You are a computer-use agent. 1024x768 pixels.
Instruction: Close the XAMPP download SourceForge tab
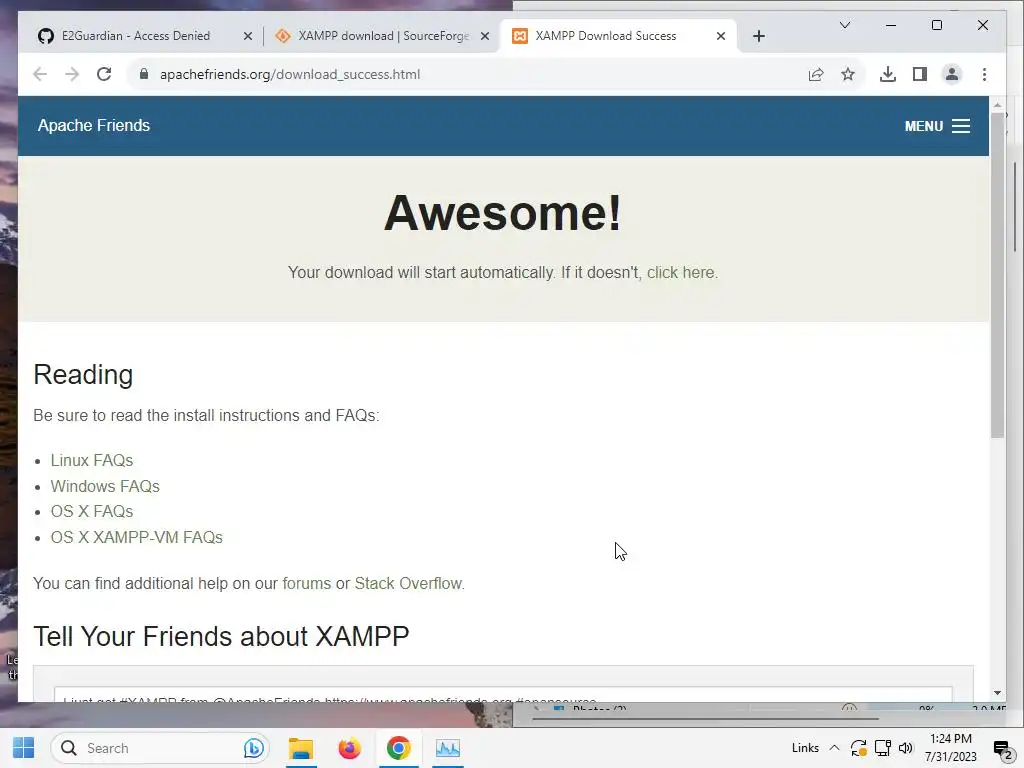(485, 36)
